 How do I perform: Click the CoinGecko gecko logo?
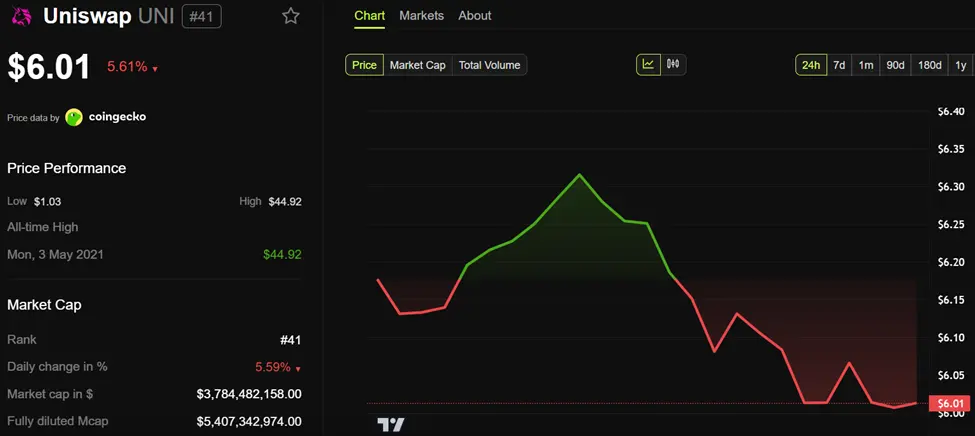point(74,117)
